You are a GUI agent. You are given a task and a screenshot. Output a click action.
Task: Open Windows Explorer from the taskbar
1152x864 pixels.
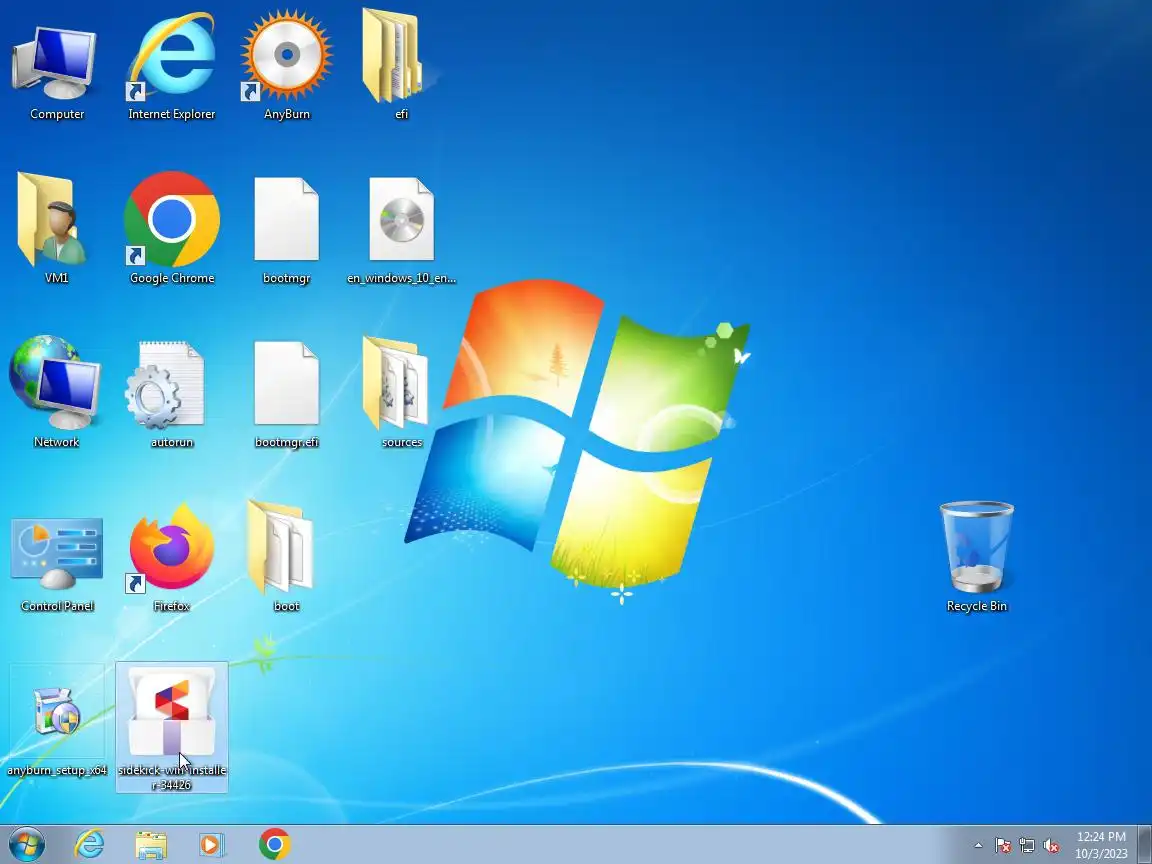[151, 845]
